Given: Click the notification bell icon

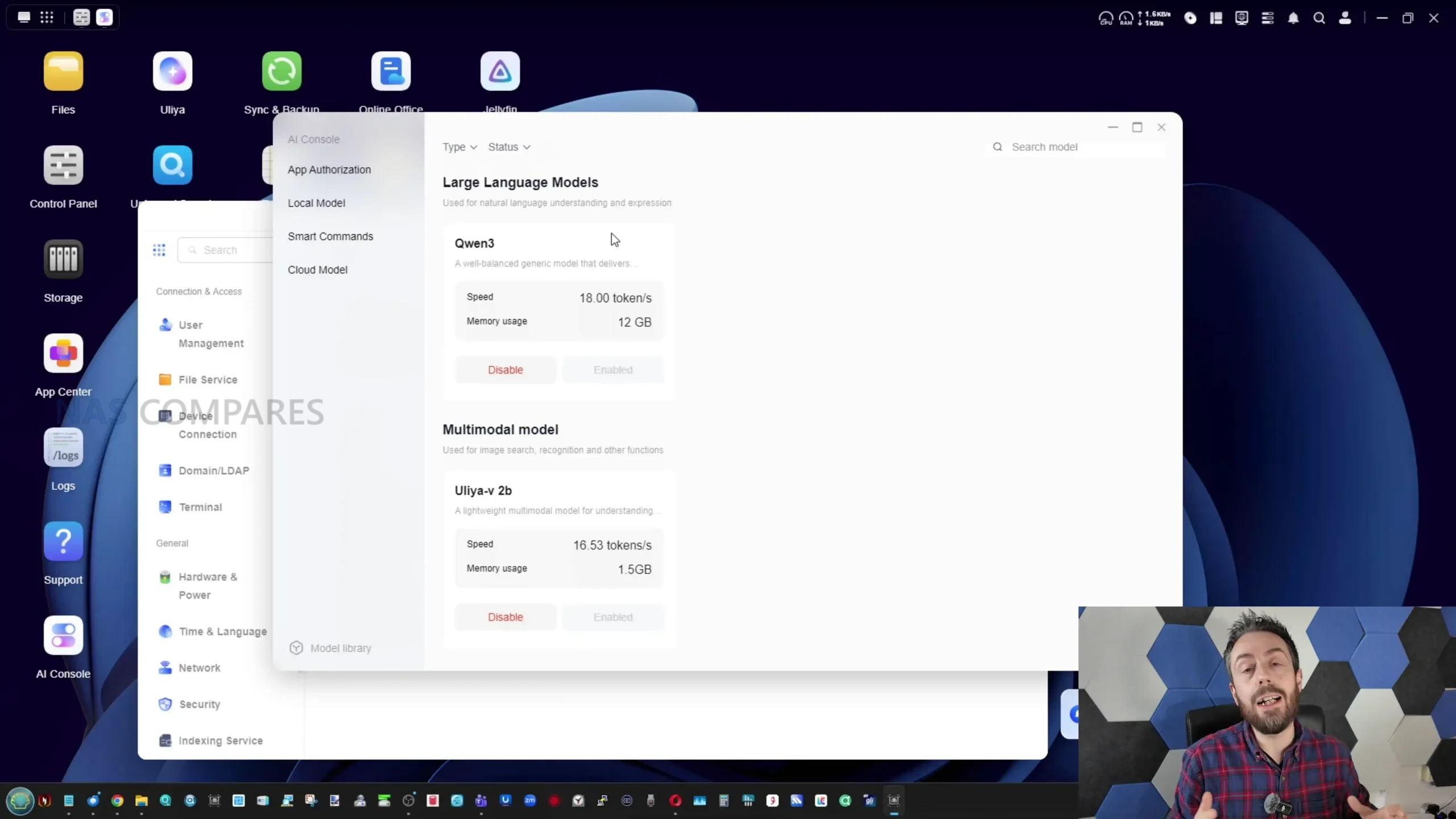Looking at the screenshot, I should [1293, 18].
